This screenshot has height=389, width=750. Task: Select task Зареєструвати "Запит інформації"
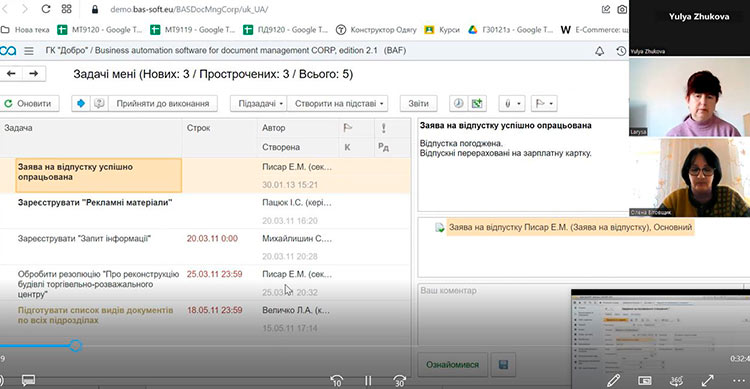tap(84, 238)
